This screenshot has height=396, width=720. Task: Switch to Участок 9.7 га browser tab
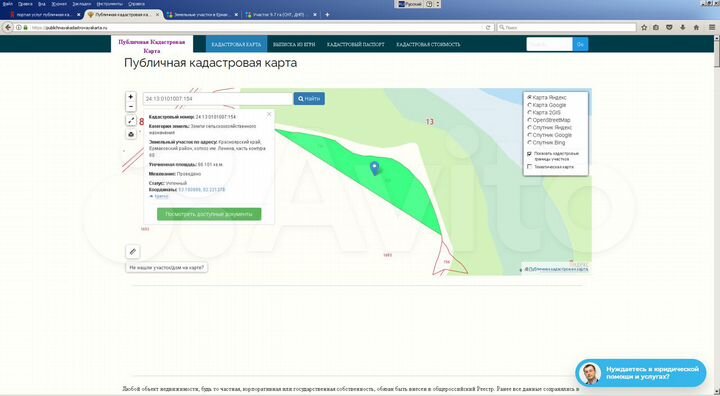pos(281,15)
